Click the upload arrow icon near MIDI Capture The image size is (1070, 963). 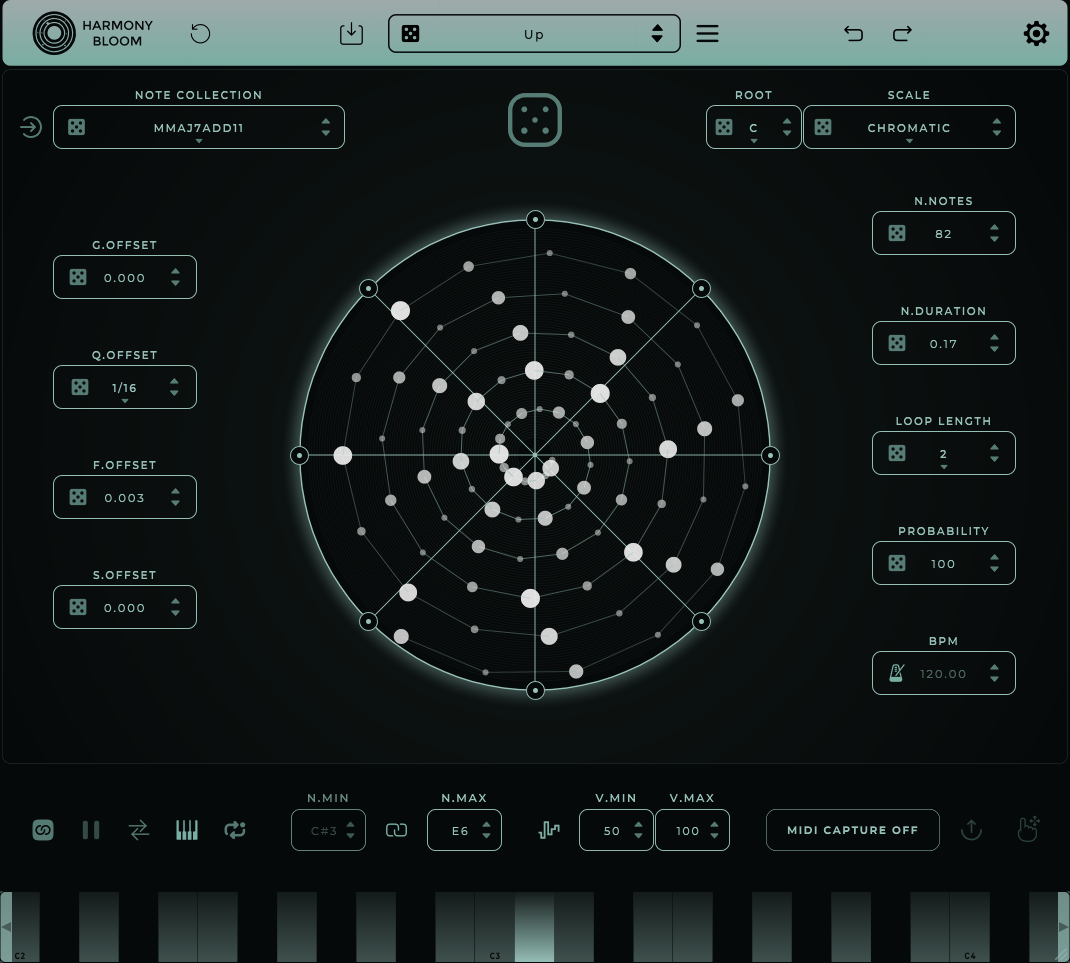[x=971, y=830]
